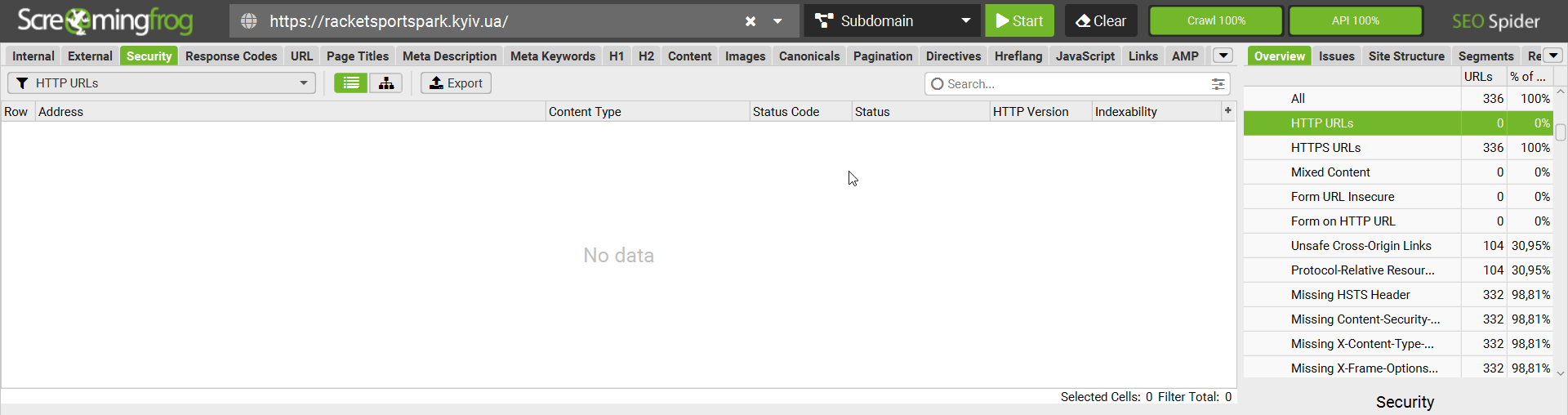Open the Hreflang tab
This screenshot has height=415, width=1568.
(1018, 56)
